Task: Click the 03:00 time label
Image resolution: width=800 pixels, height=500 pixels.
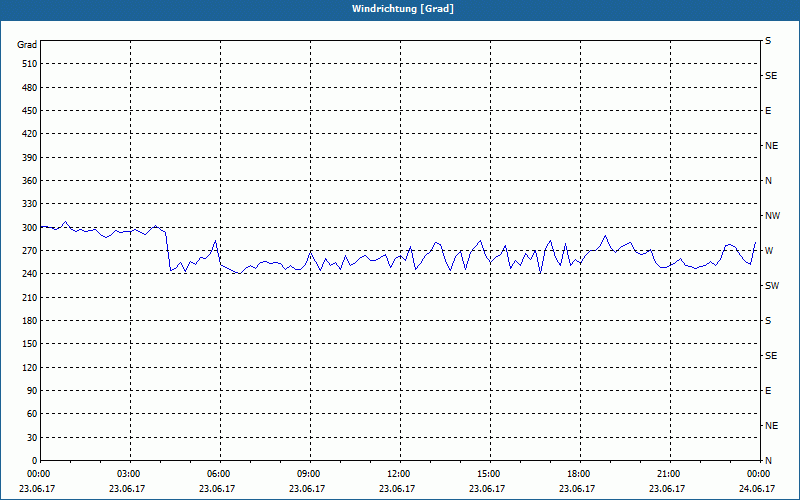Action: [128, 474]
